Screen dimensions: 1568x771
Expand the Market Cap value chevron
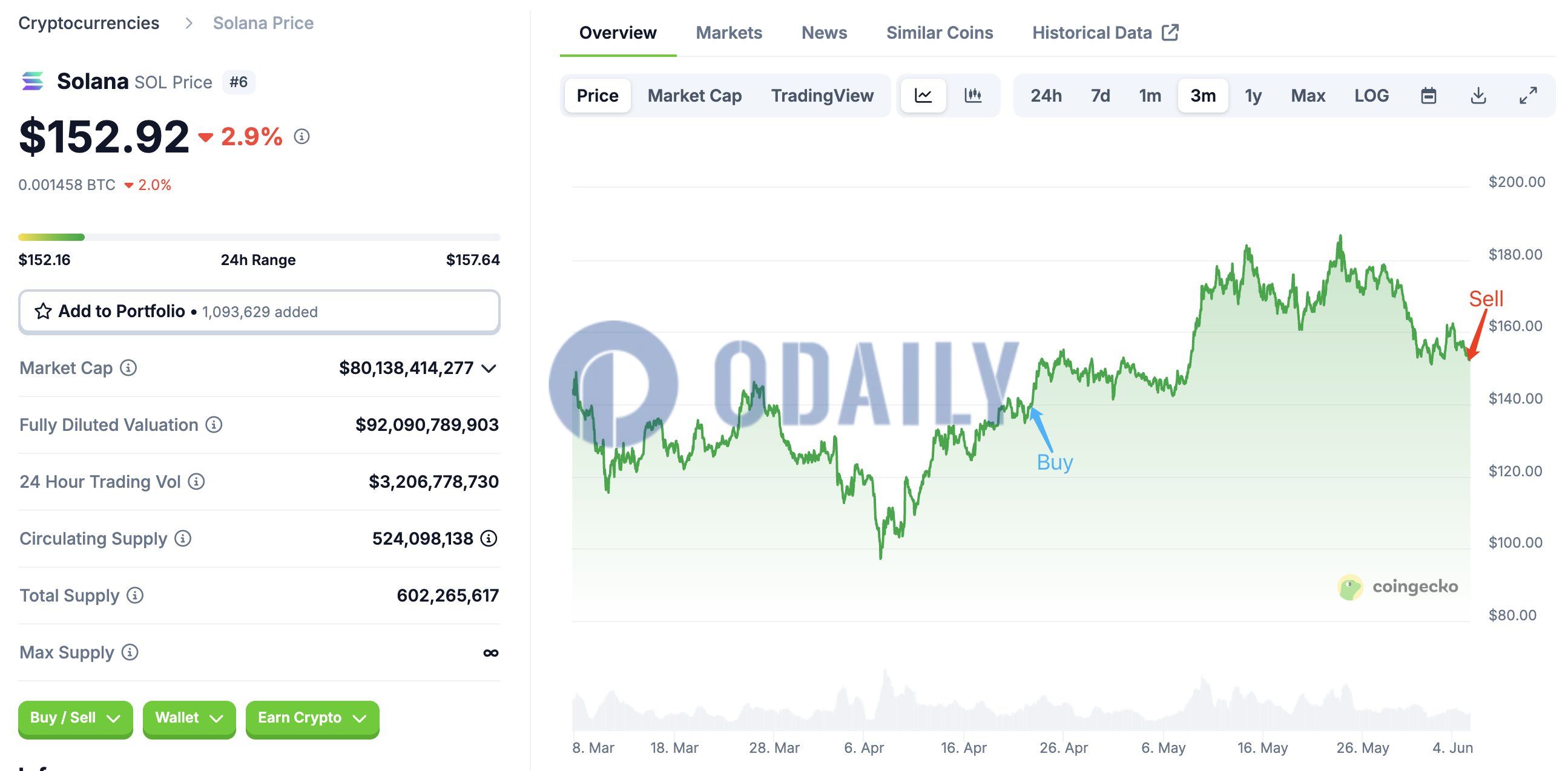tap(489, 368)
